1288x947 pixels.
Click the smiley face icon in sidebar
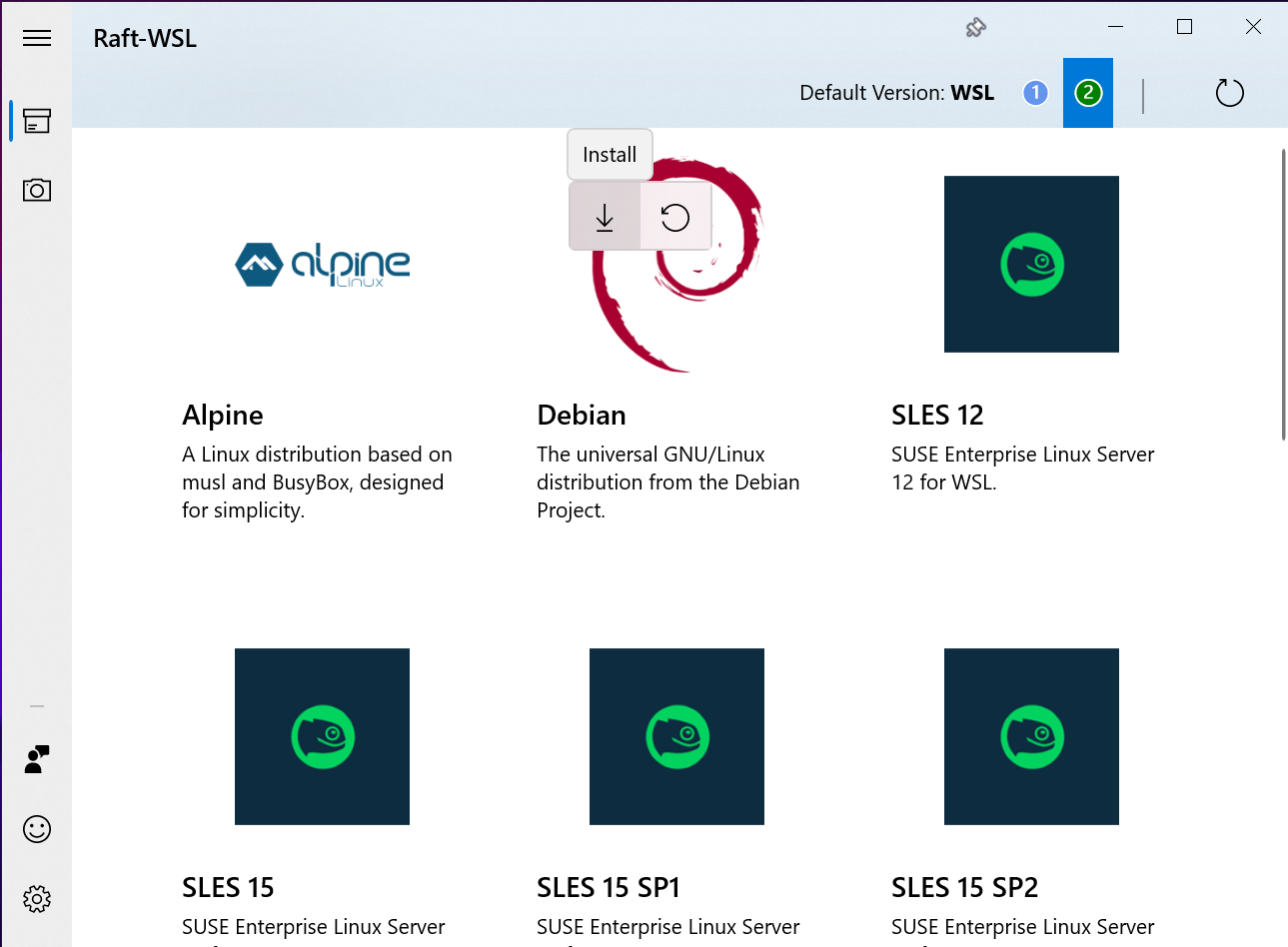pos(37,829)
